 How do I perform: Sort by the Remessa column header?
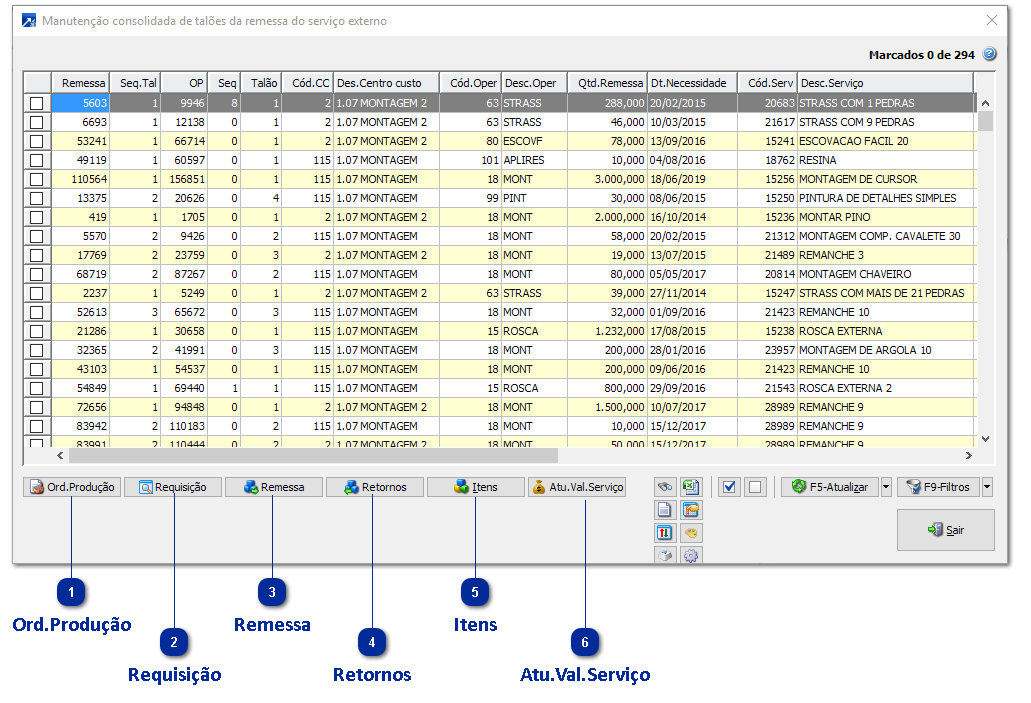point(82,83)
